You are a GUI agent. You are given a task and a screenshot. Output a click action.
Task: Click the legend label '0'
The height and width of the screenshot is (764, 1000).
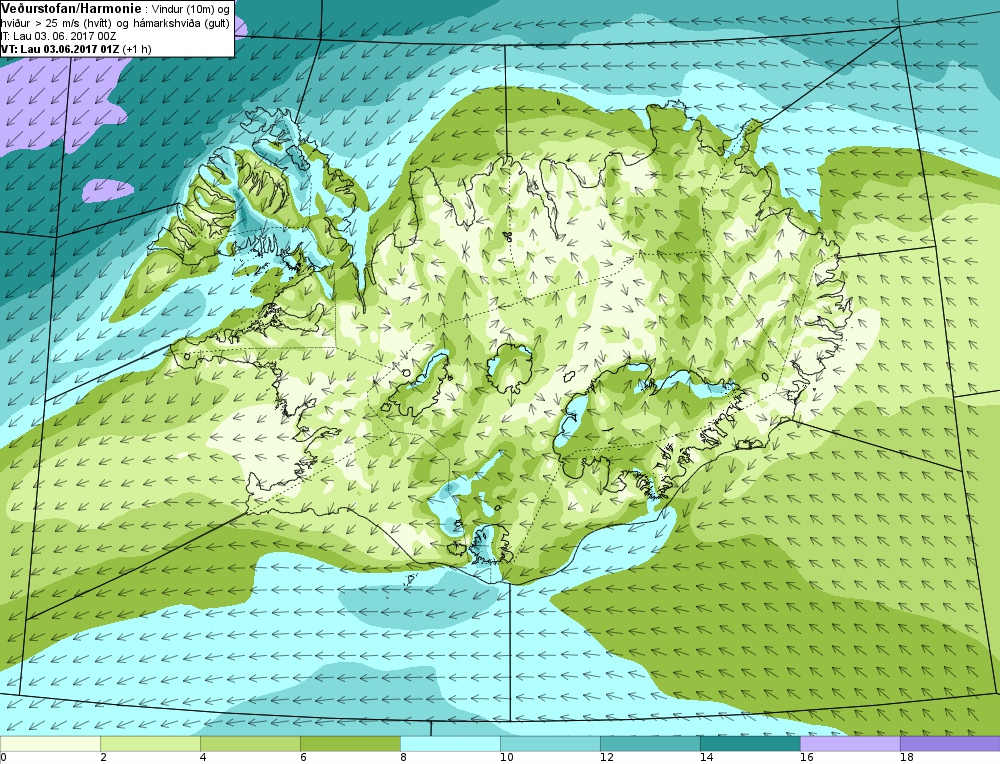click(x=4, y=758)
